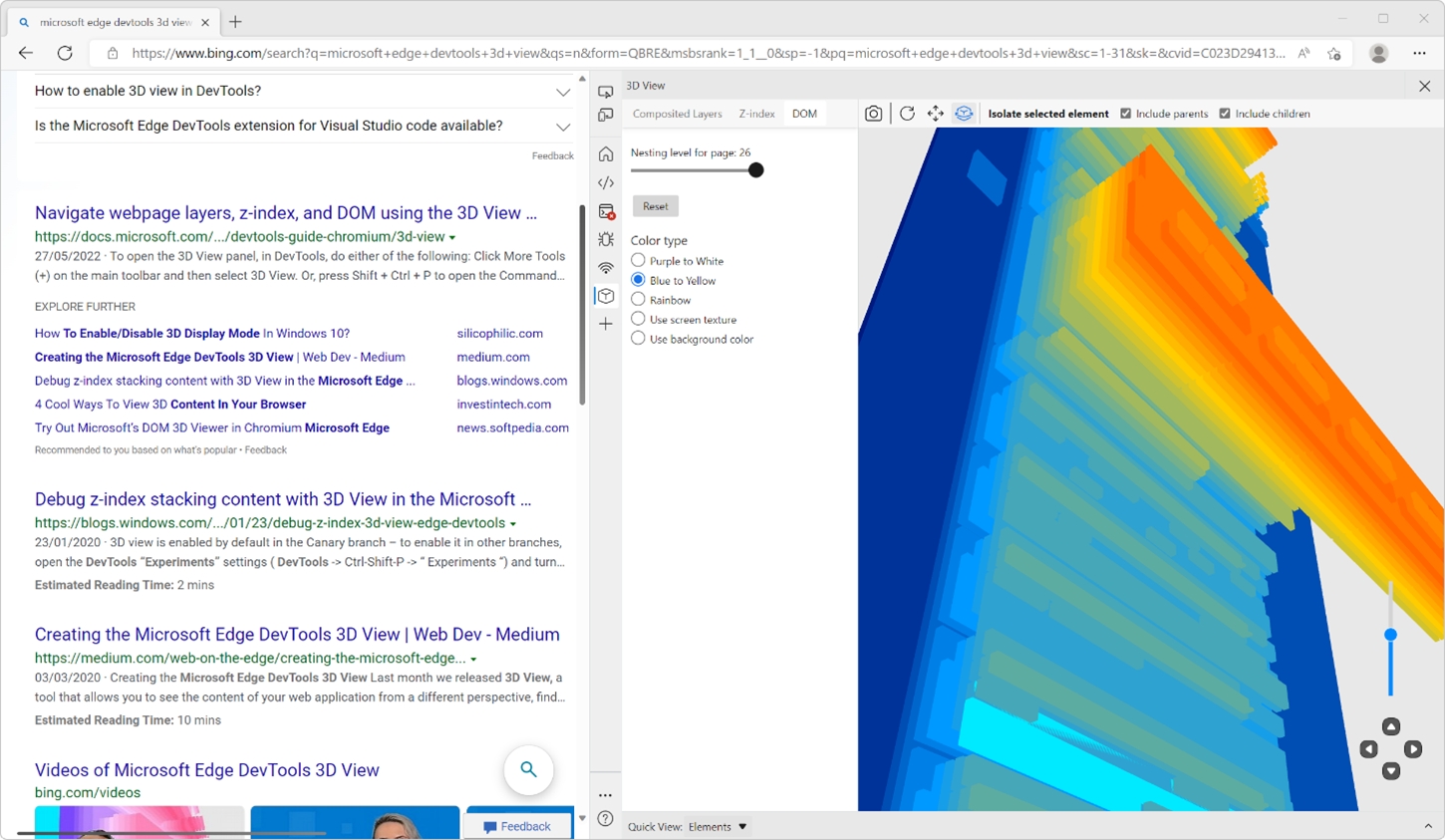Close the current browser tab

point(205,22)
